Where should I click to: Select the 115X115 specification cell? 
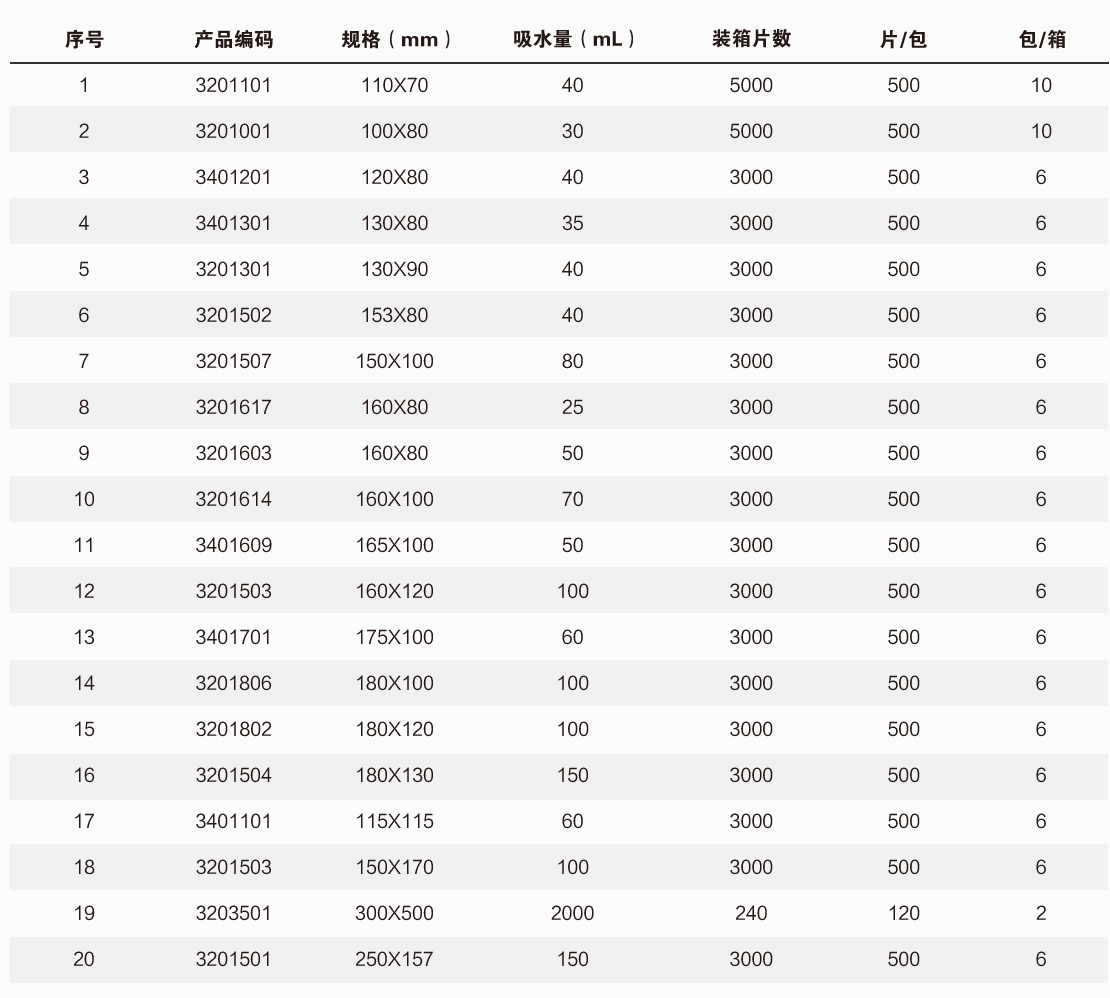click(394, 821)
